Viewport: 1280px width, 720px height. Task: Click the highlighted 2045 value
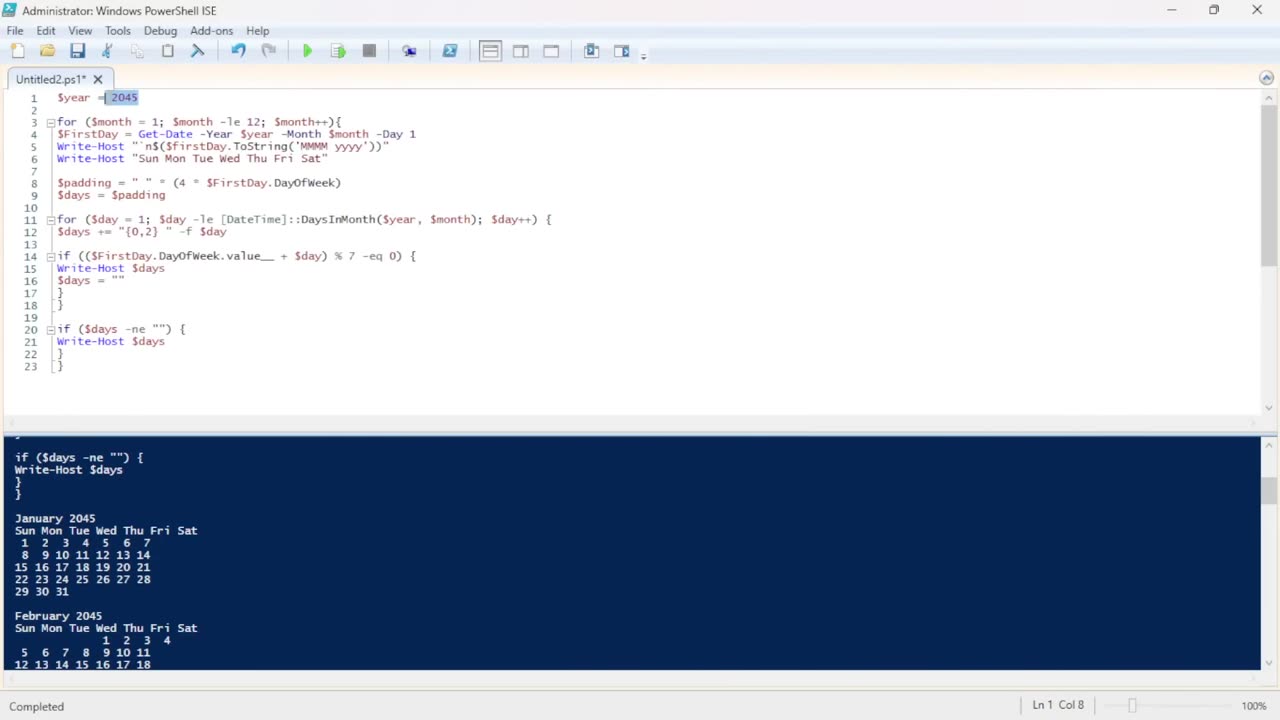pyautogui.click(x=124, y=98)
